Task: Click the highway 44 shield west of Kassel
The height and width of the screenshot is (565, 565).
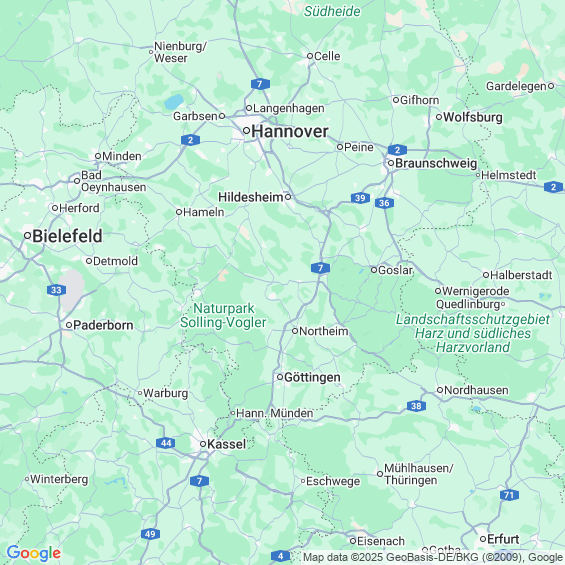Action: (166, 443)
